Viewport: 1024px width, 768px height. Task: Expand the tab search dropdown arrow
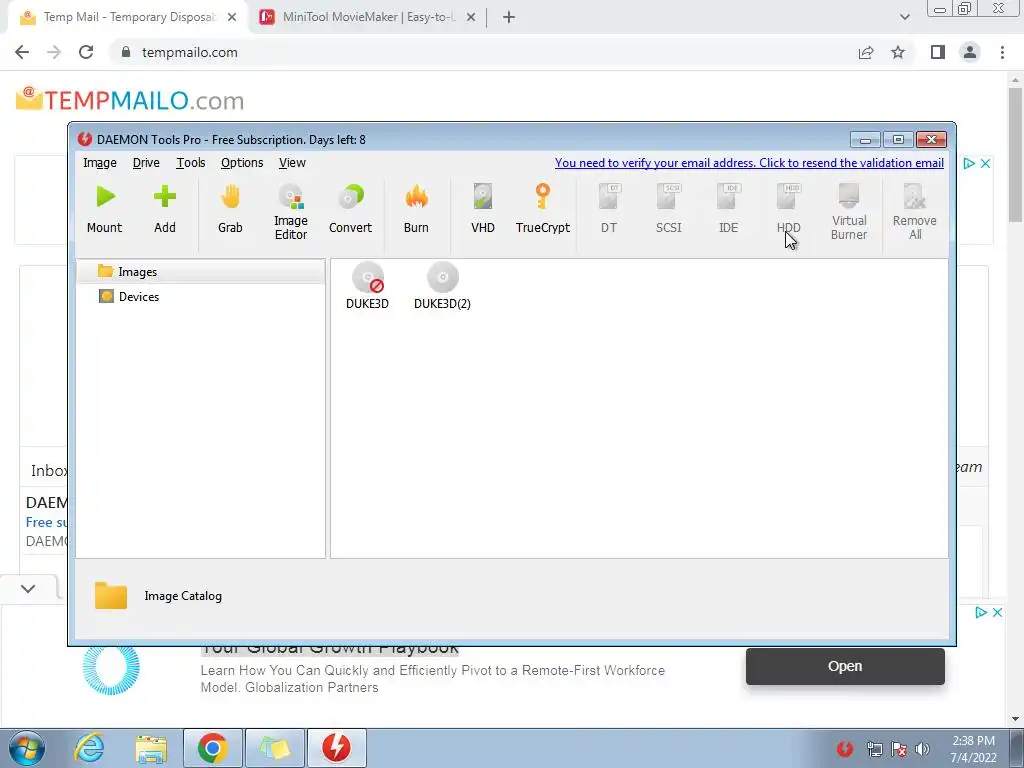tap(904, 17)
